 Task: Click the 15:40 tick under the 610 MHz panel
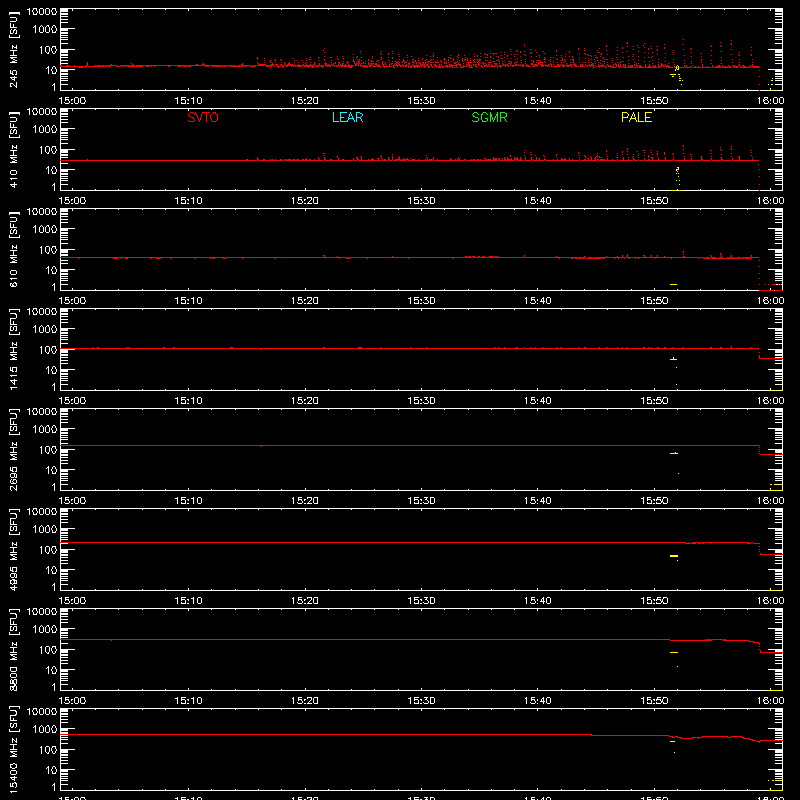[x=538, y=301]
